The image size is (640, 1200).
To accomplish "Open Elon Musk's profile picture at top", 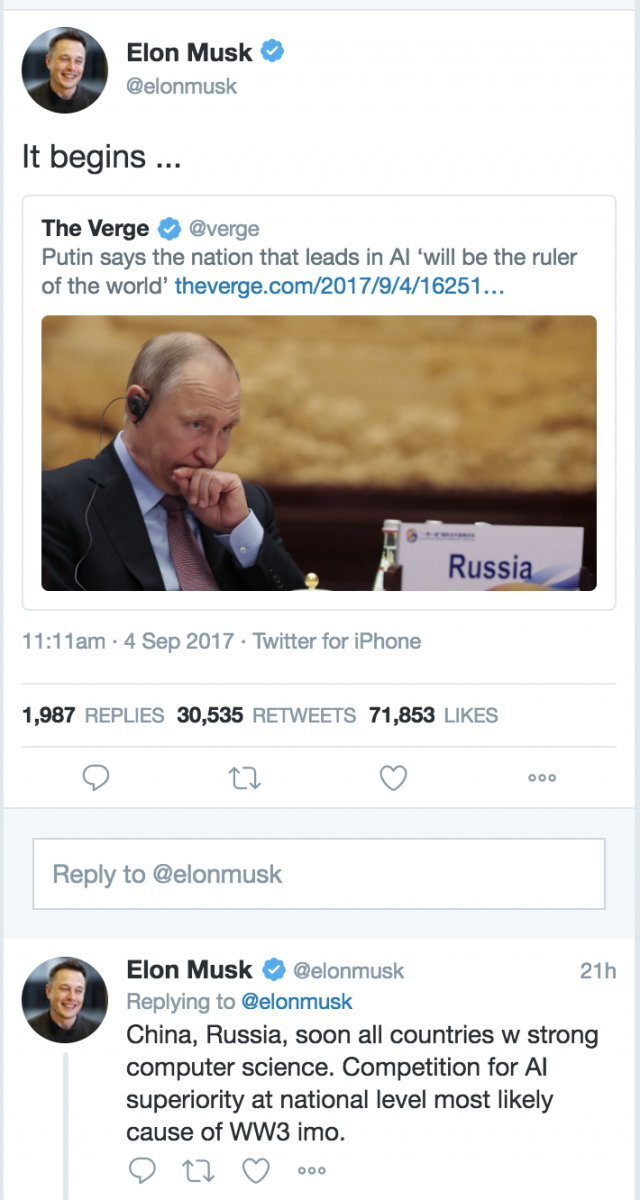I will (x=64, y=70).
